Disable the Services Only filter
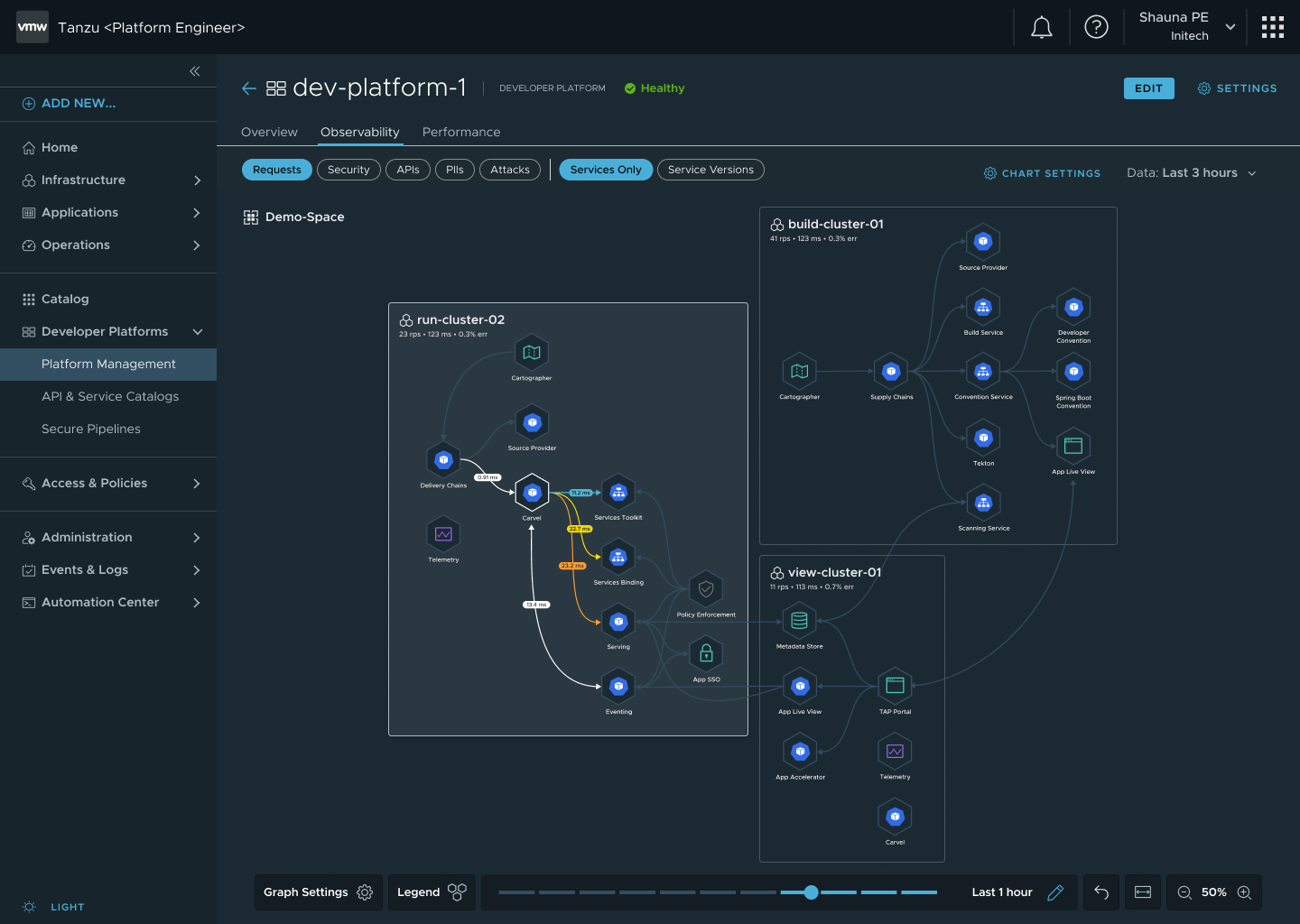 605,170
